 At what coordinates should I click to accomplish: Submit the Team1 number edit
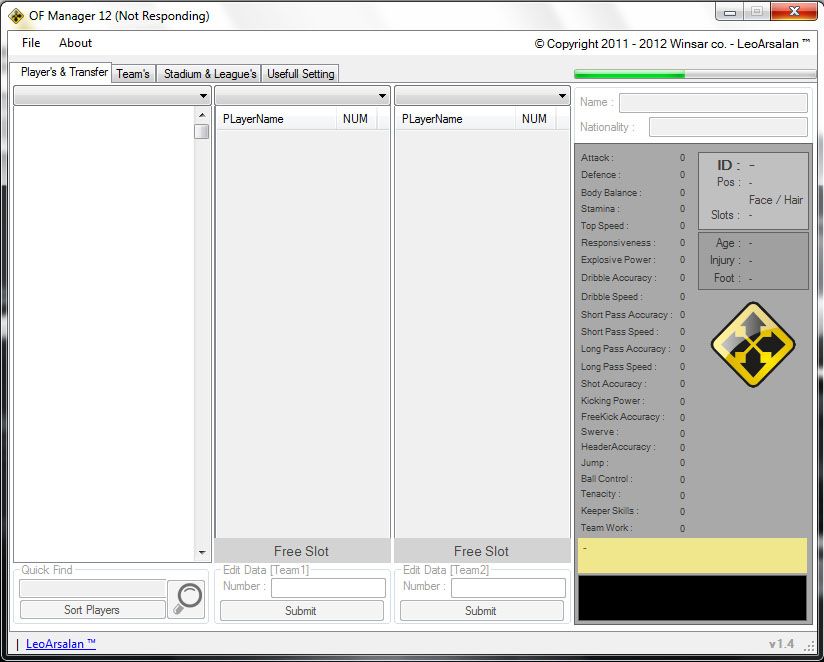click(301, 611)
